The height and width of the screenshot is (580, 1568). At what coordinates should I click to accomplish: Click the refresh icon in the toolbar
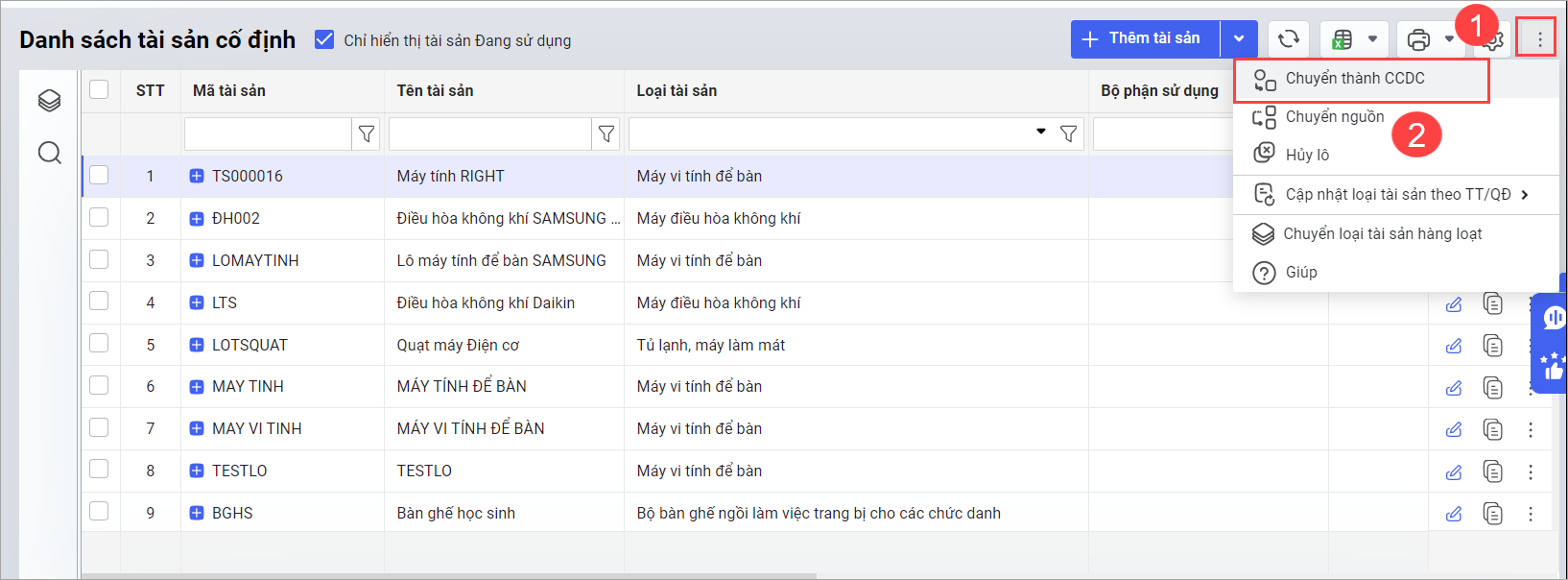pos(1289,39)
